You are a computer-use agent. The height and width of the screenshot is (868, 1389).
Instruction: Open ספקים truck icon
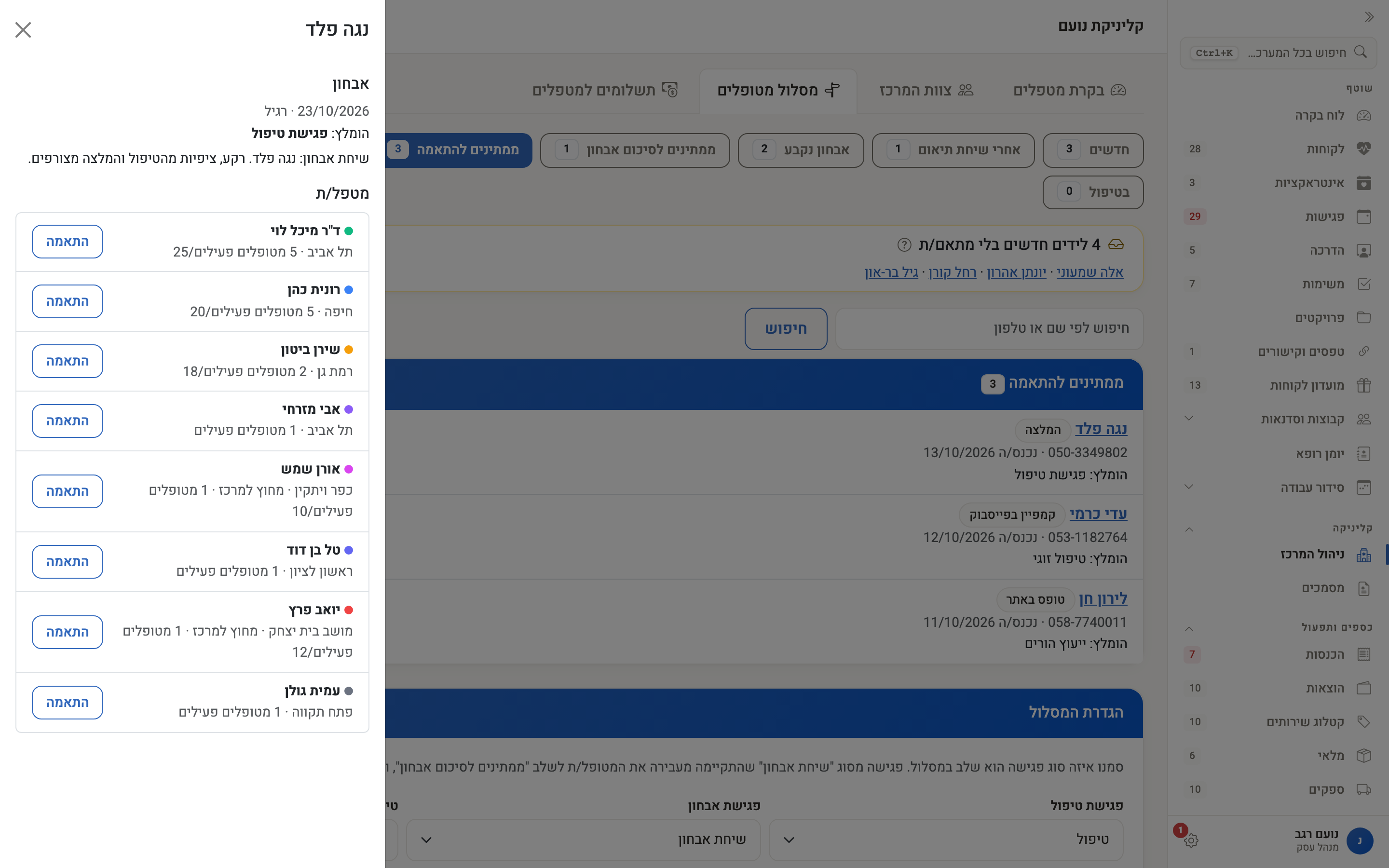click(1364, 789)
